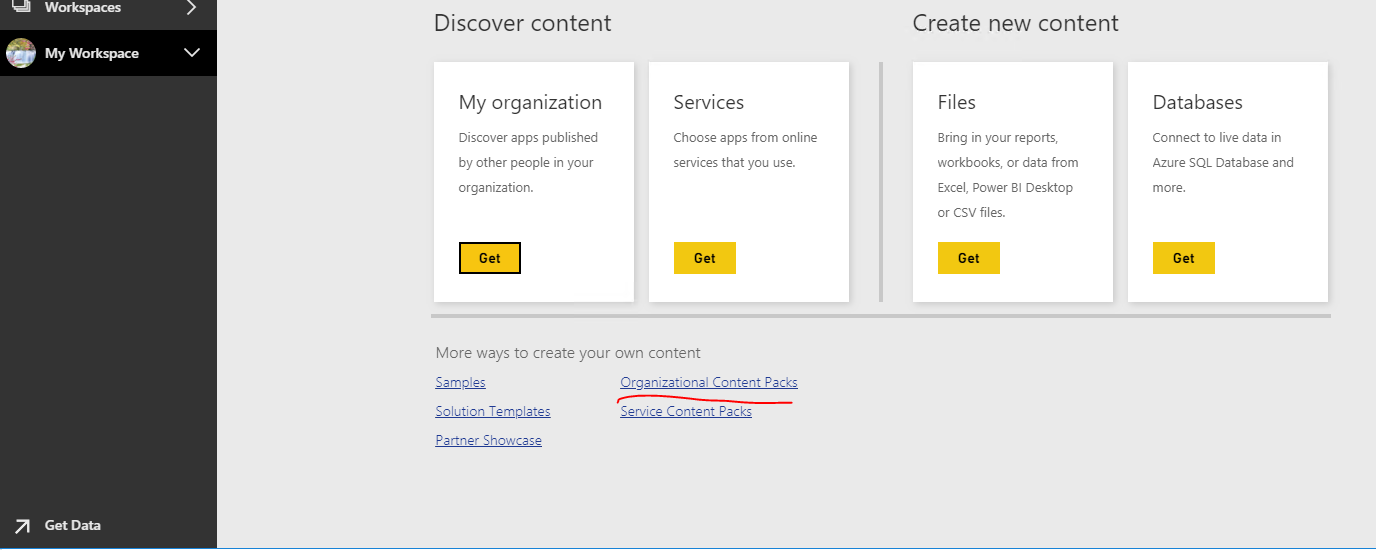
Task: Click 'Choose apps from online services' description
Action: pos(745,150)
